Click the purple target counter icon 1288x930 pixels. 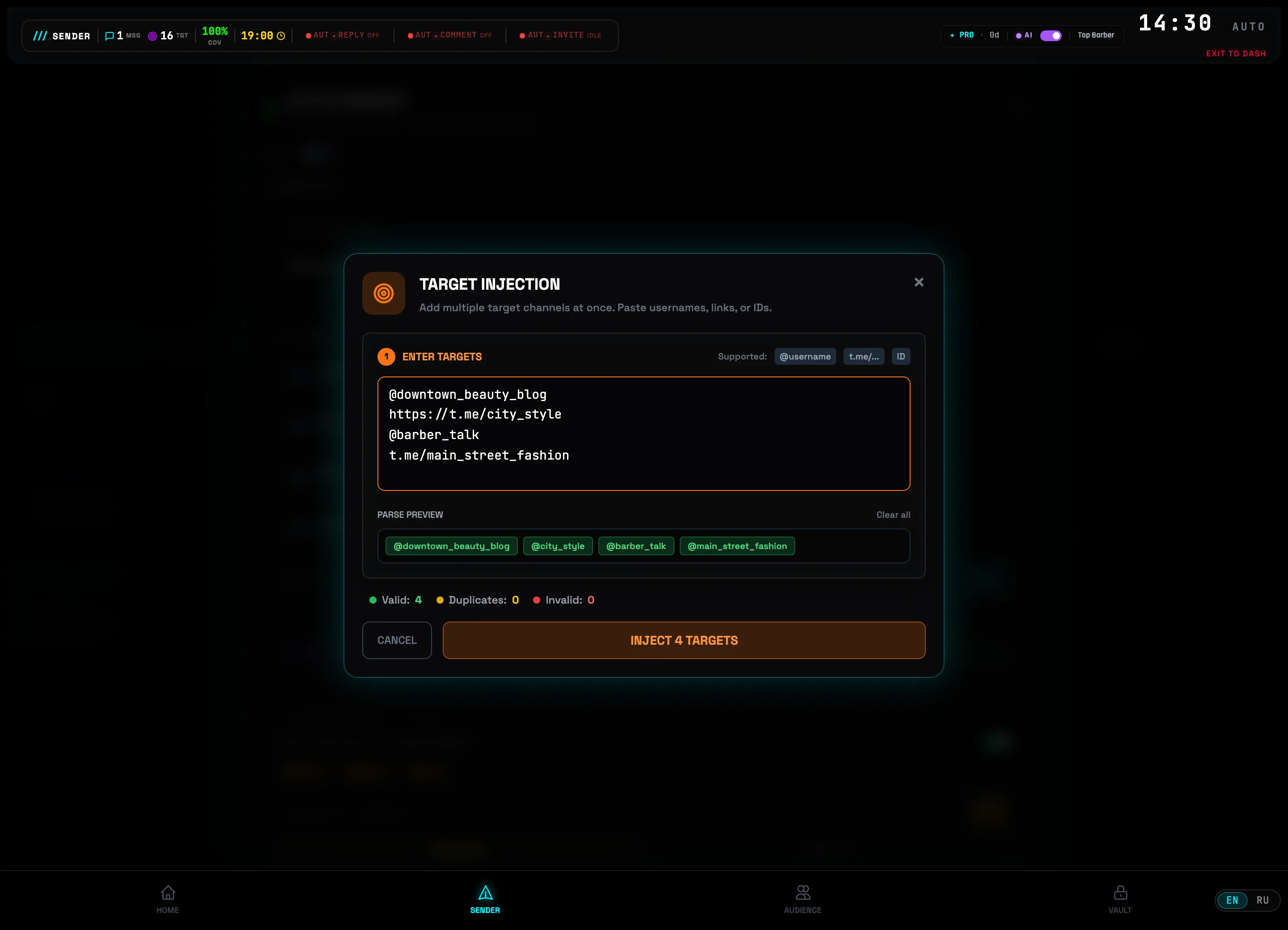pos(152,36)
